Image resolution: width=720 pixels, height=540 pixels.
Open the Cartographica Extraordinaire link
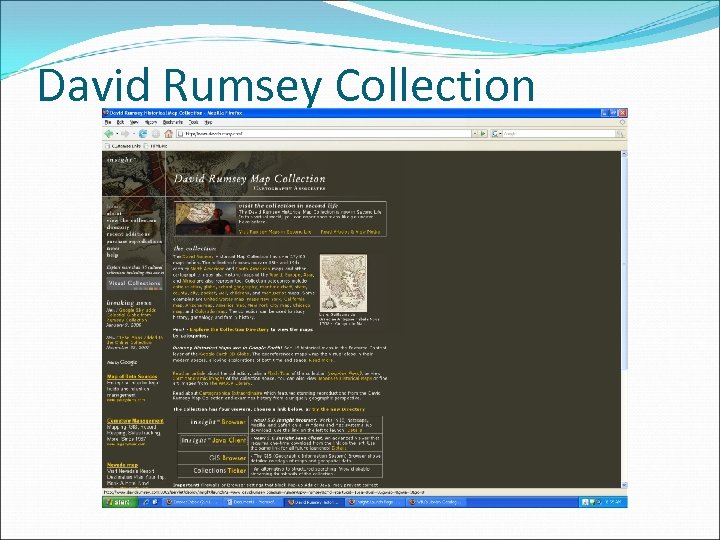231,394
